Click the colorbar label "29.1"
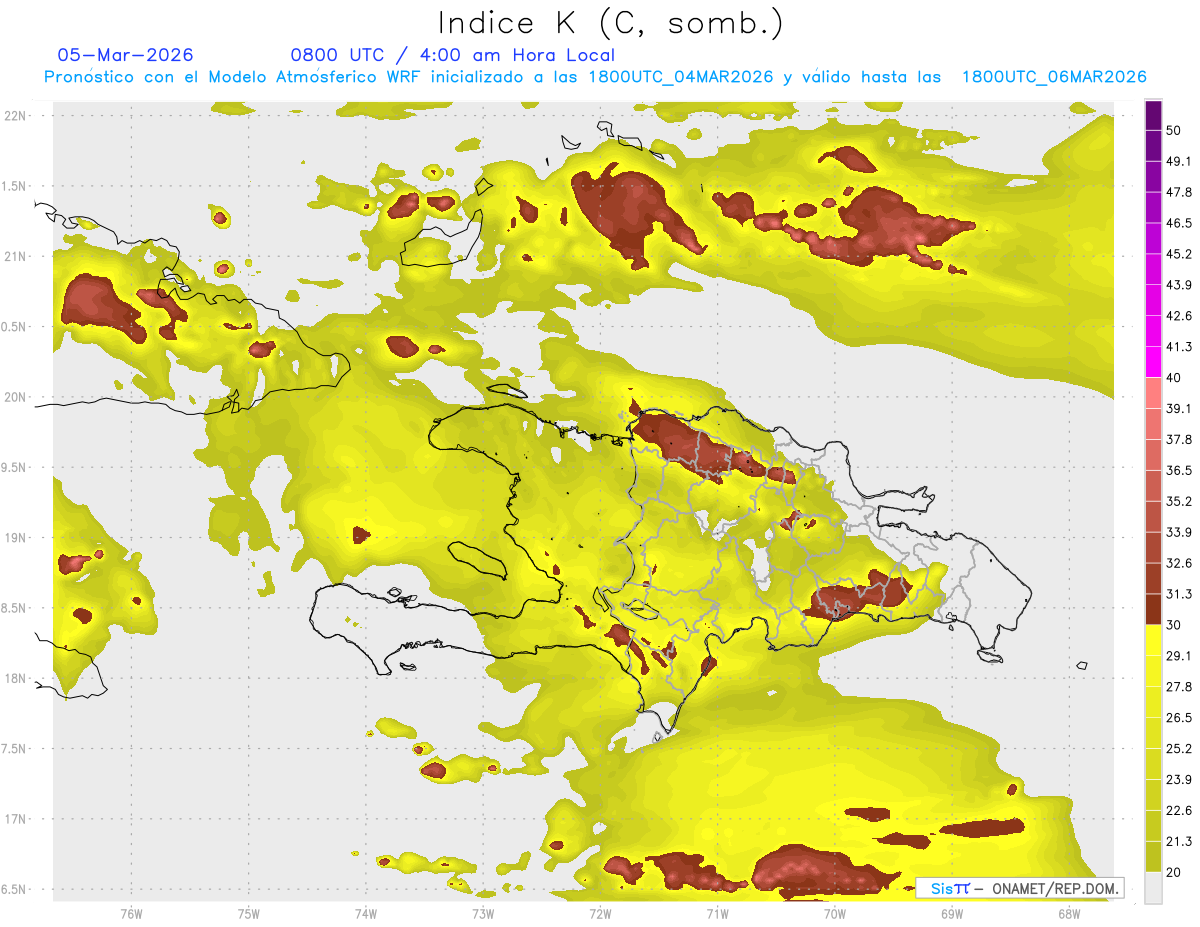This screenshot has height=927, width=1200. (1179, 656)
